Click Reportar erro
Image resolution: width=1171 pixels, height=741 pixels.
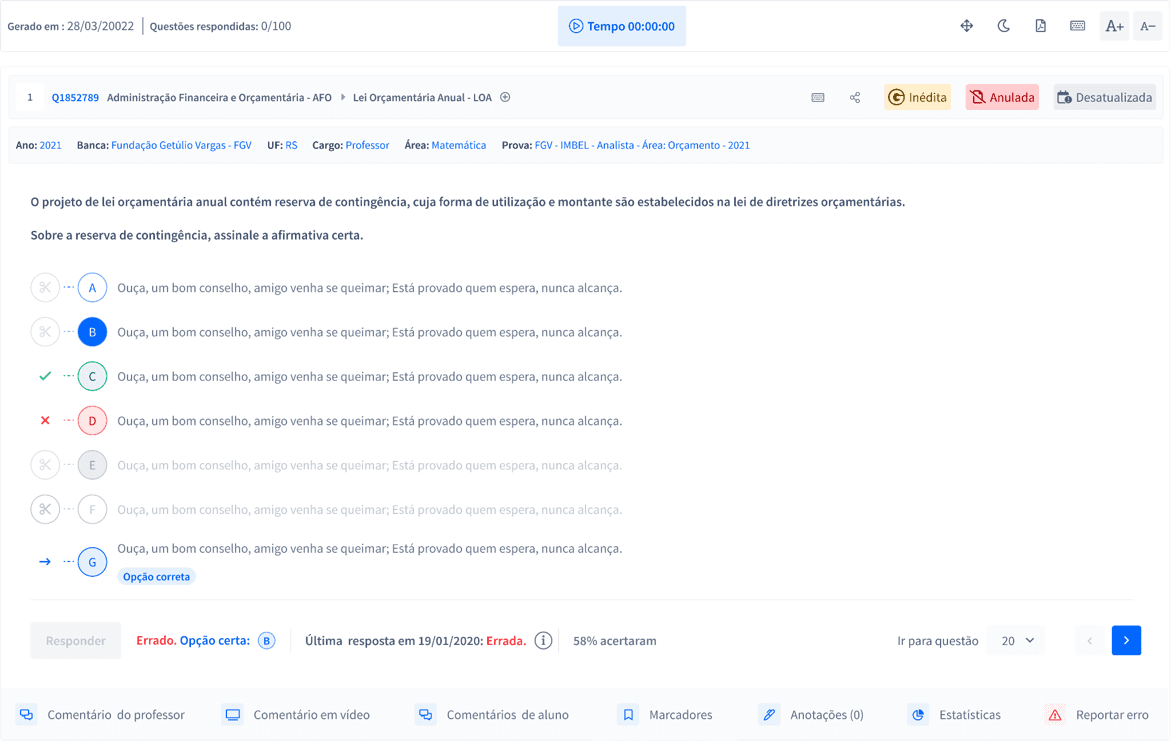coord(1097,715)
